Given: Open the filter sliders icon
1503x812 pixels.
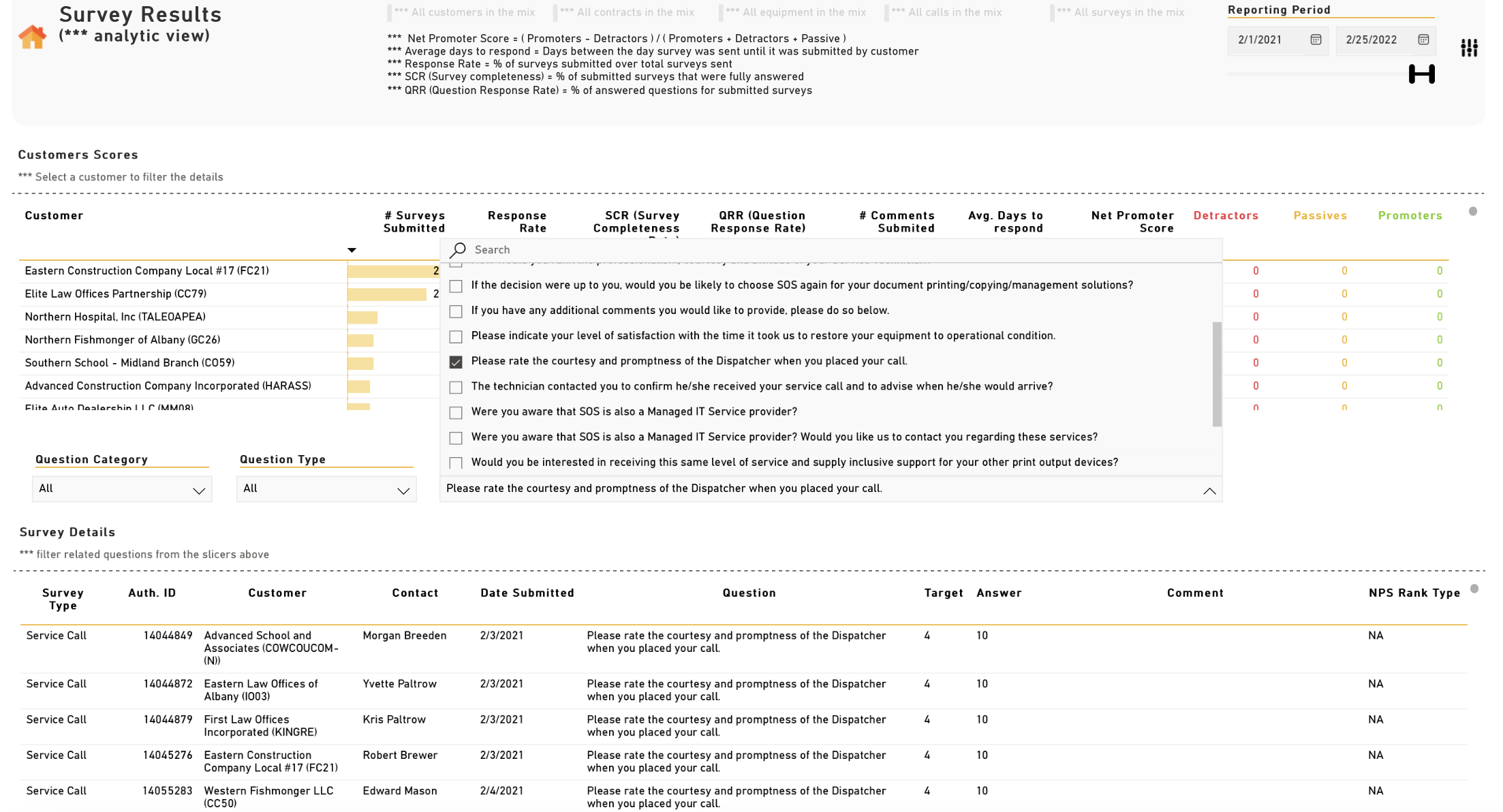Looking at the screenshot, I should point(1469,48).
